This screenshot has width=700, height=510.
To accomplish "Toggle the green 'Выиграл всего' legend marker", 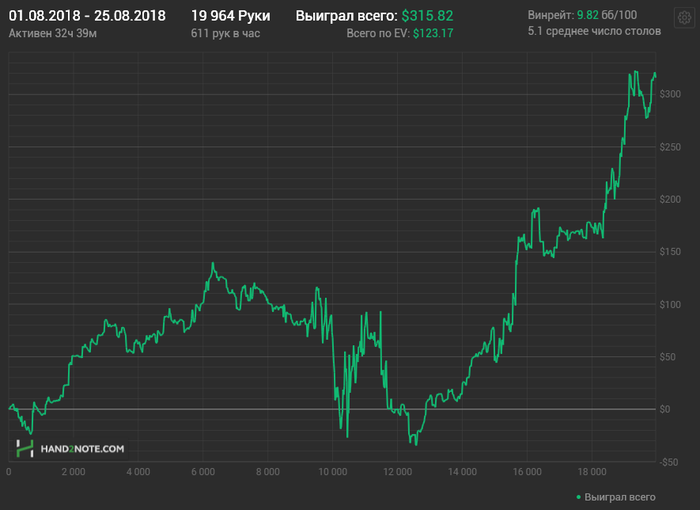I will (579, 497).
